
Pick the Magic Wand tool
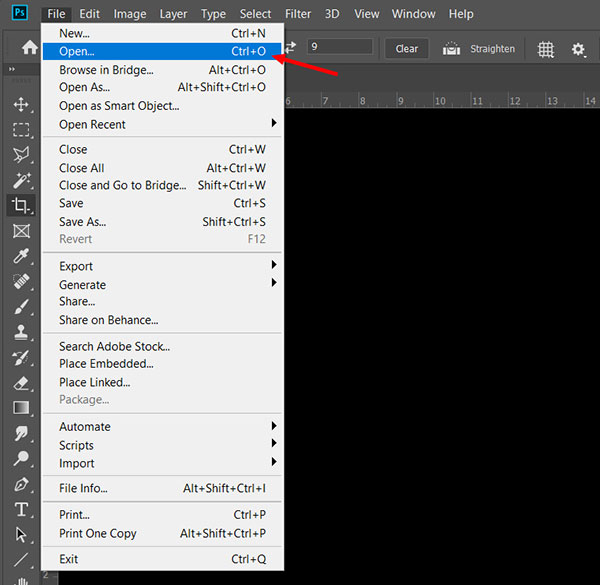(x=21, y=181)
